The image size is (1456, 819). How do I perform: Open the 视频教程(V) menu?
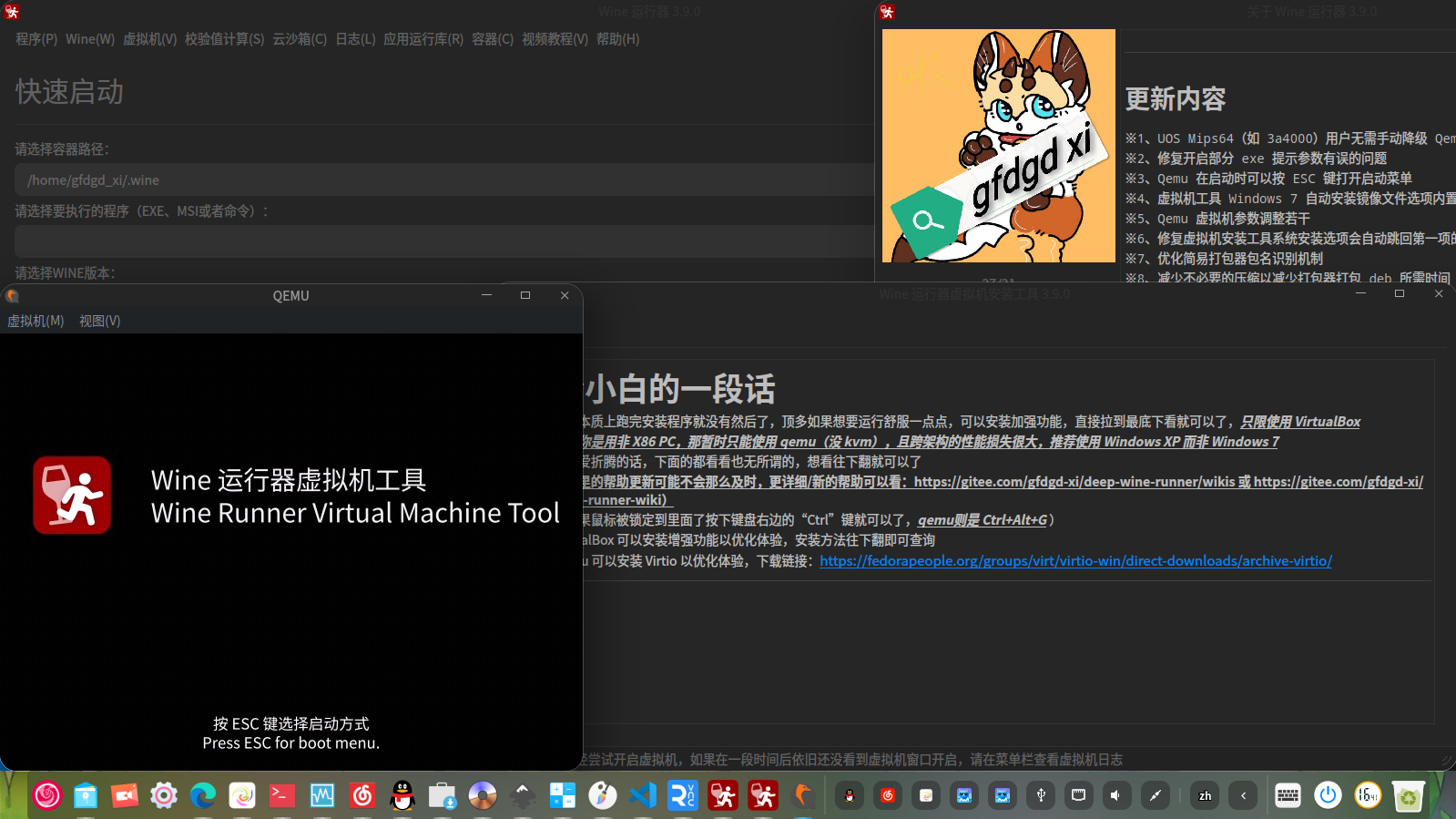pos(555,39)
